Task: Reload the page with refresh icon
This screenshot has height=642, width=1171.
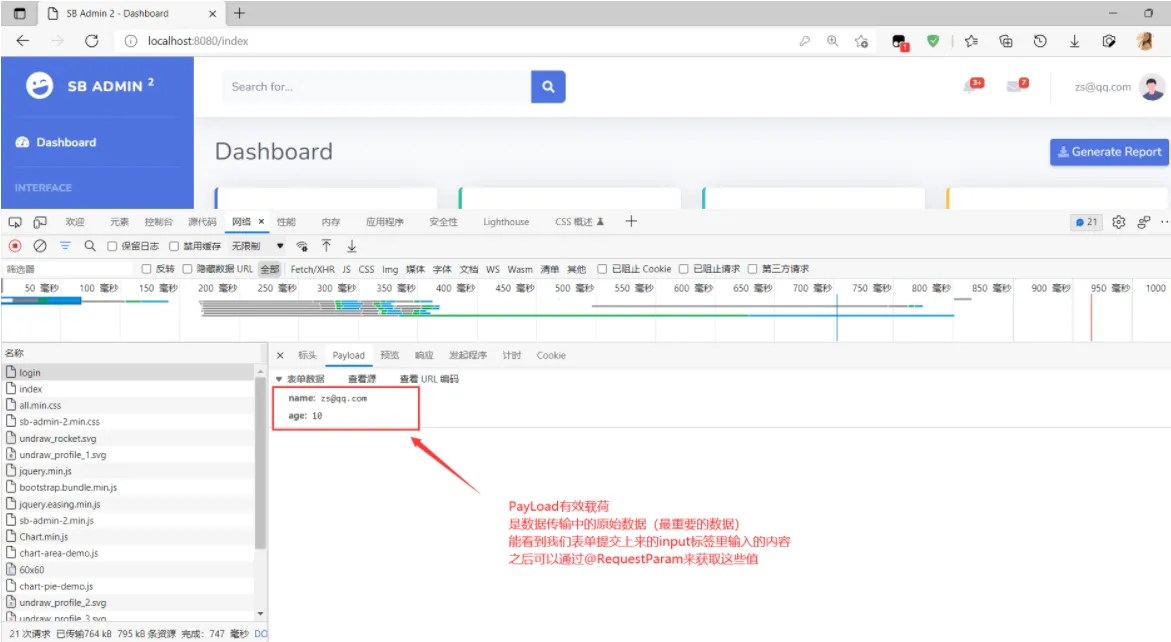Action: click(x=91, y=41)
